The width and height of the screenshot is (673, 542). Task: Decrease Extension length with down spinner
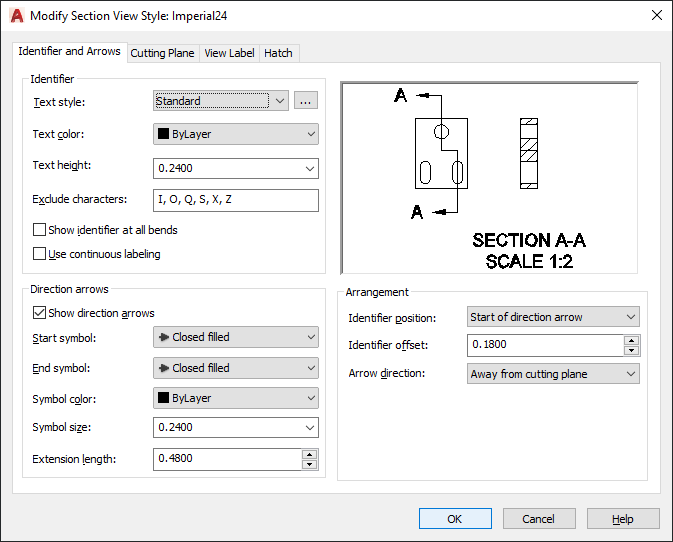[309, 464]
